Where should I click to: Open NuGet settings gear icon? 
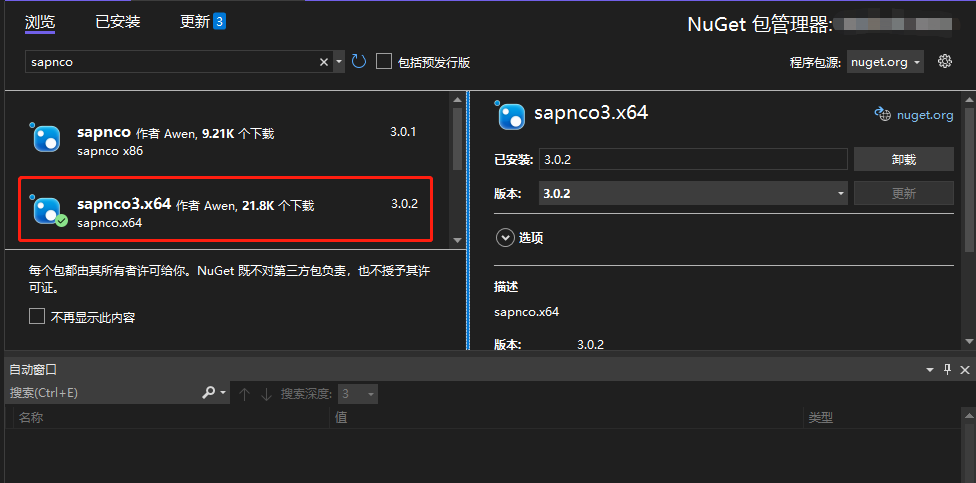click(x=945, y=61)
